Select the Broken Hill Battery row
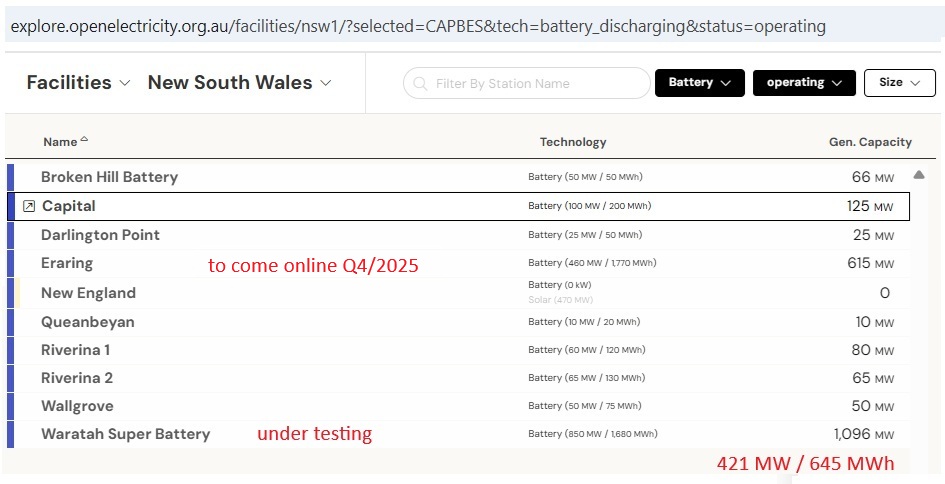The width and height of the screenshot is (945, 484). coord(109,177)
